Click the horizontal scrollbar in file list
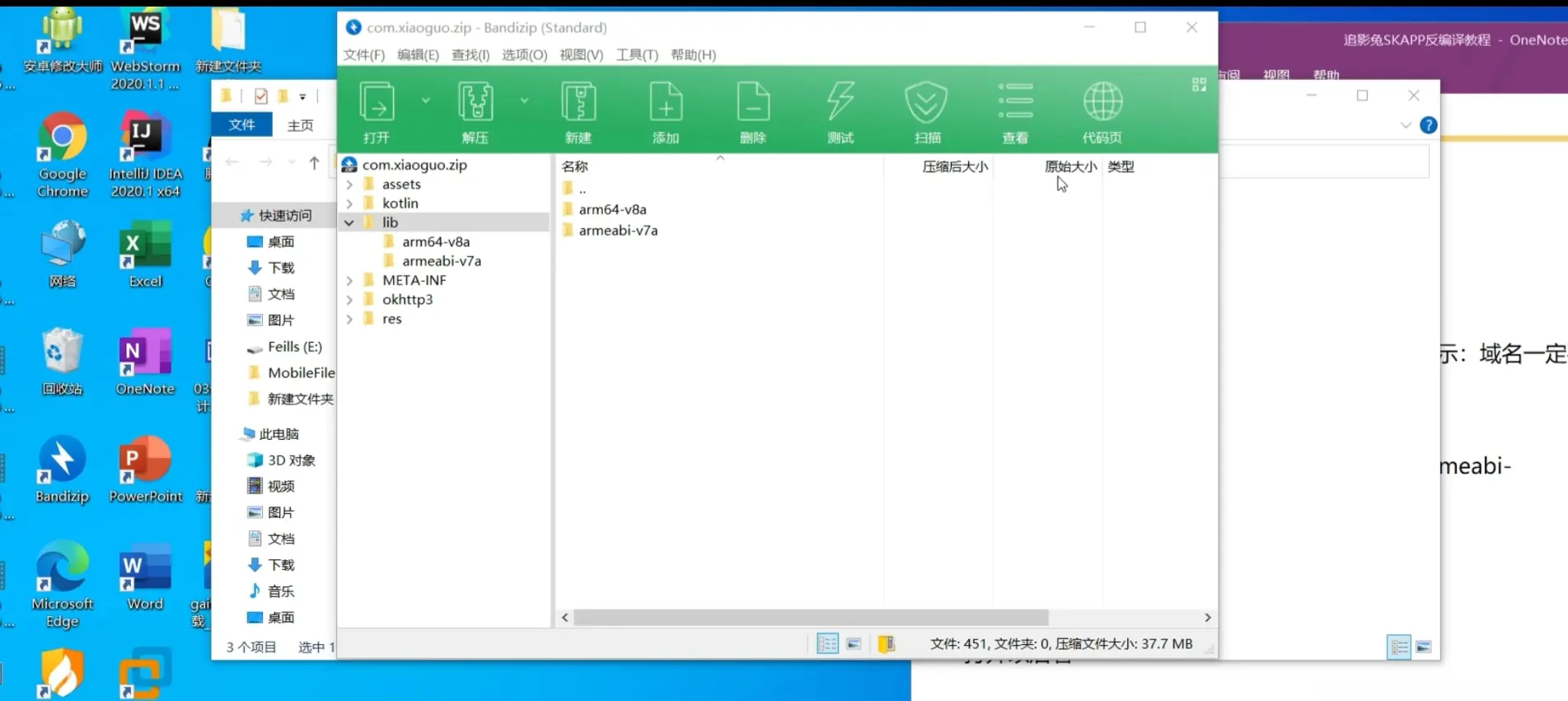The width and height of the screenshot is (1568, 701). point(810,618)
